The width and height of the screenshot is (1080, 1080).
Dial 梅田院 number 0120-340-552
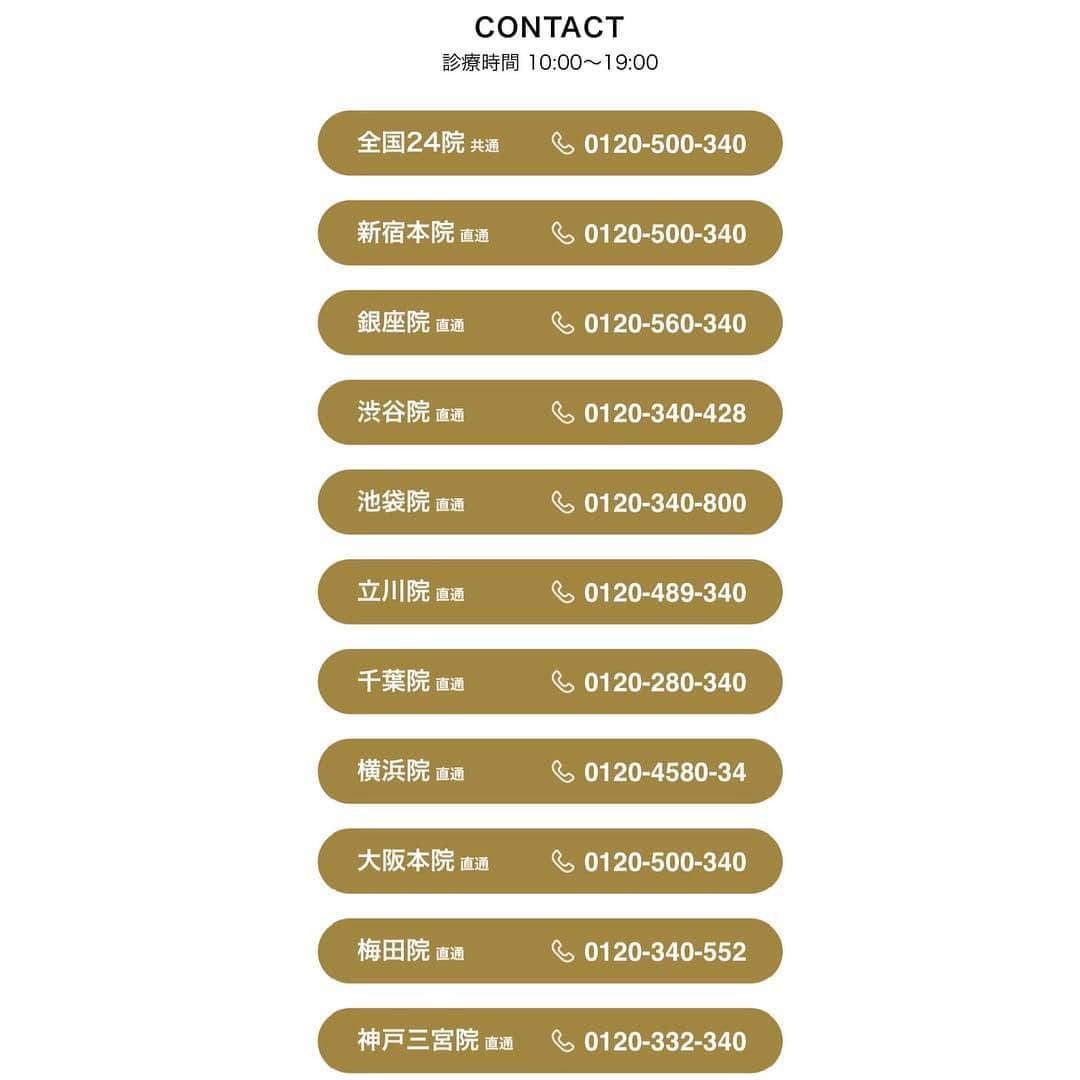(665, 952)
